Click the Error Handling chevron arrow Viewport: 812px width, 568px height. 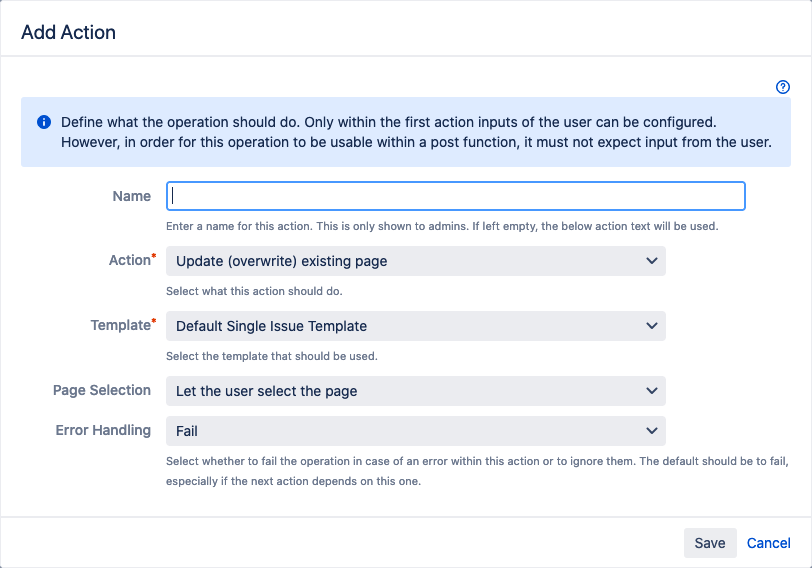pyautogui.click(x=652, y=431)
